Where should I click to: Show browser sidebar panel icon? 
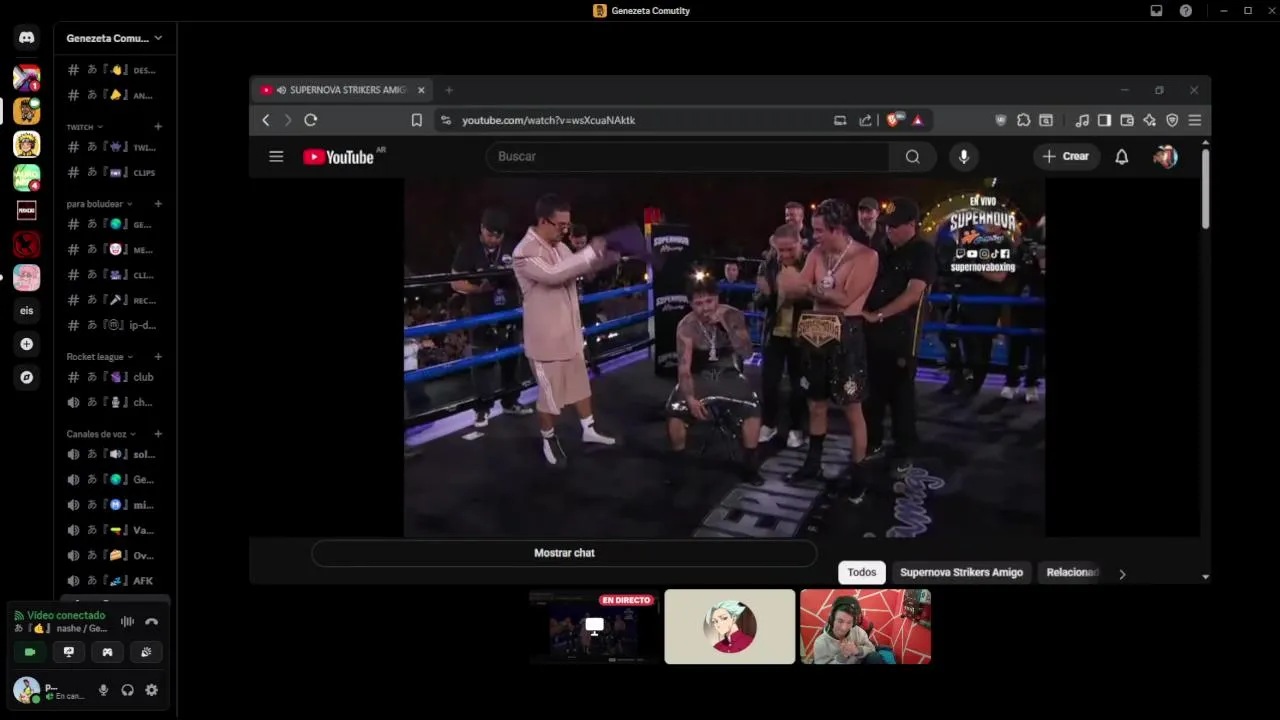(1104, 120)
